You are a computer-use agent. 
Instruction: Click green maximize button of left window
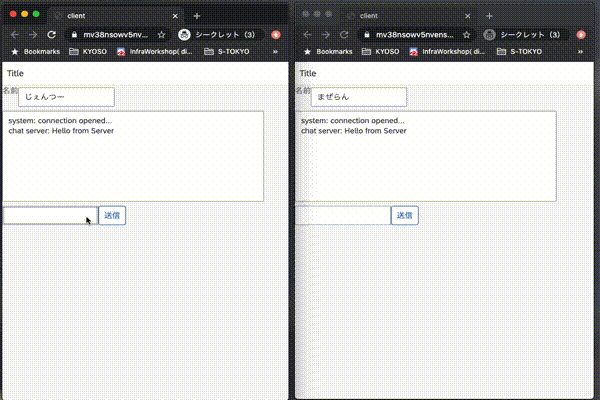[36, 14]
